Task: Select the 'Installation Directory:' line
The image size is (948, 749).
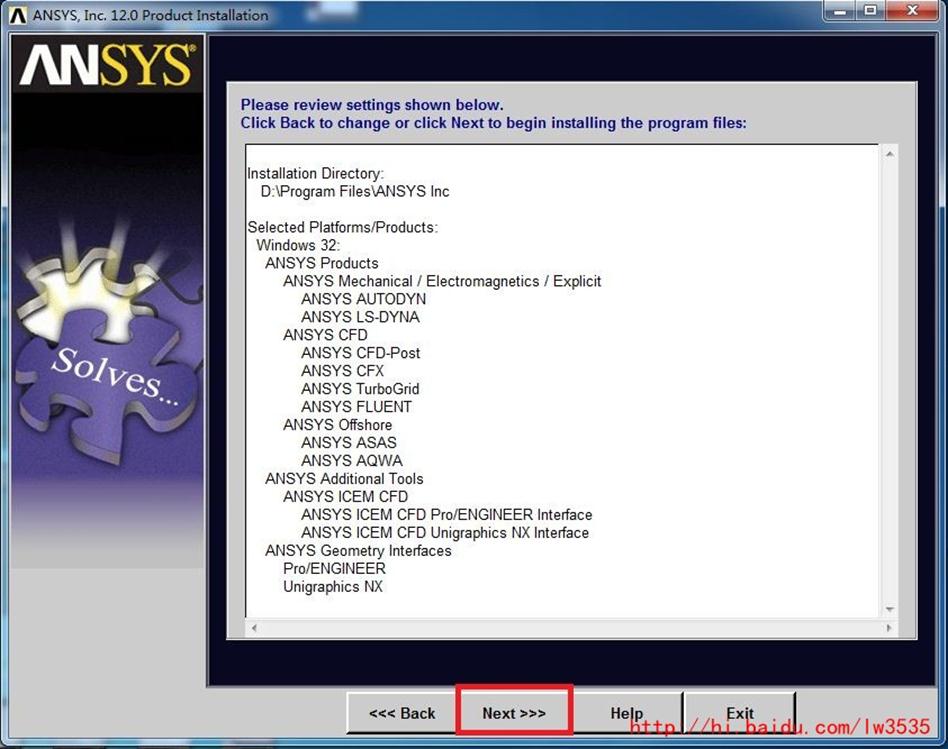Action: [x=315, y=173]
